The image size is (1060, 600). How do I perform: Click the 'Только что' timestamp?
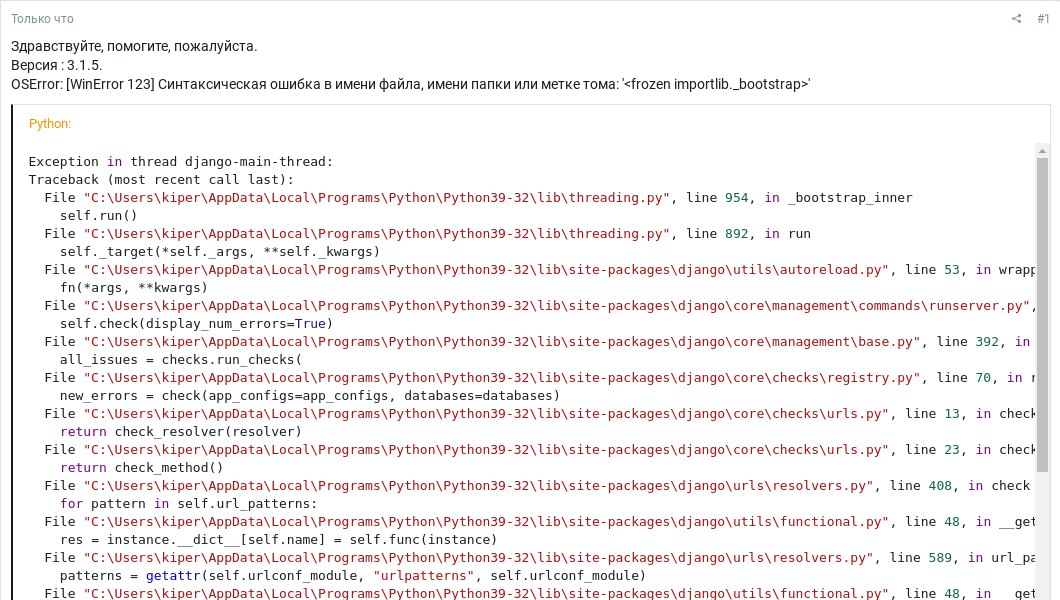(42, 19)
